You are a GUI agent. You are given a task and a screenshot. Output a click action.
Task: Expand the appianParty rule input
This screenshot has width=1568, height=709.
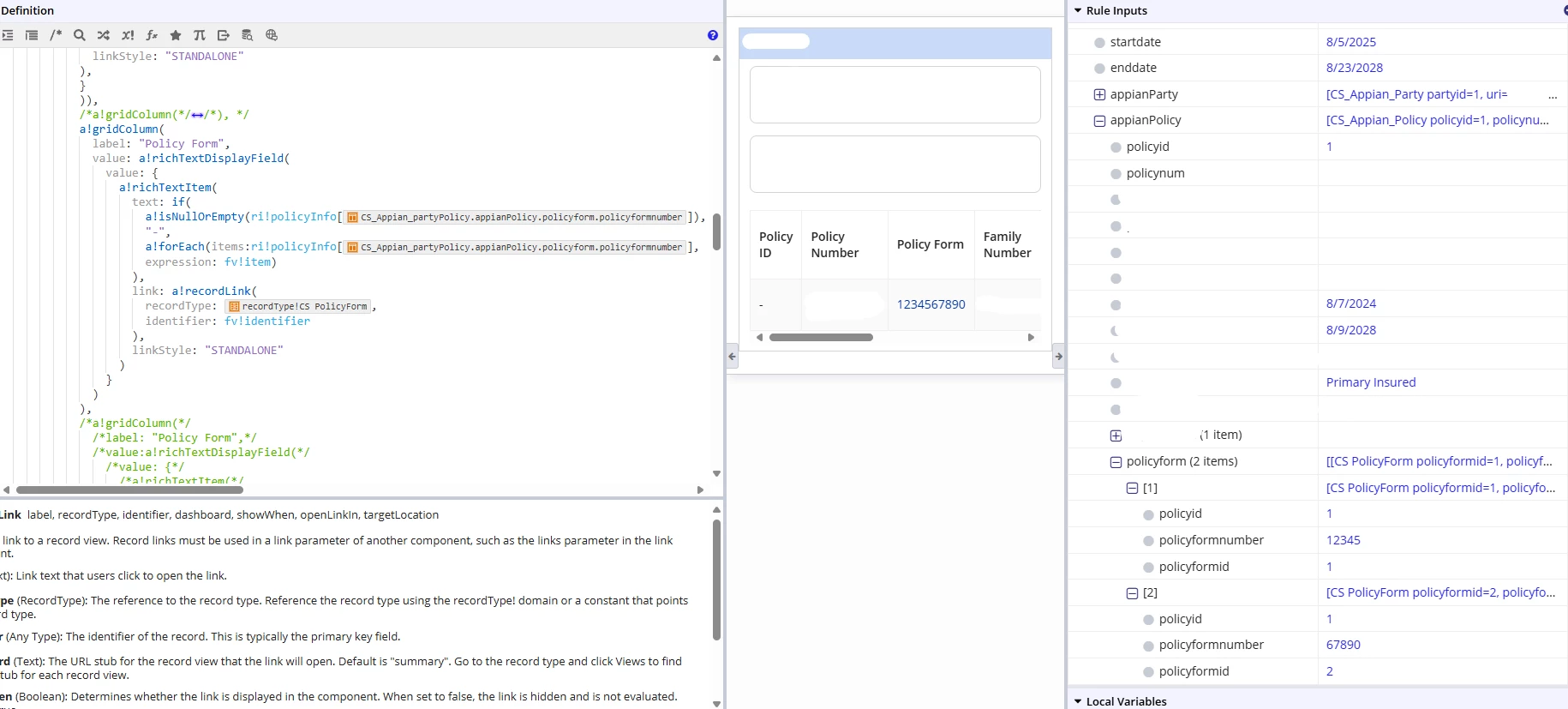click(x=1099, y=94)
